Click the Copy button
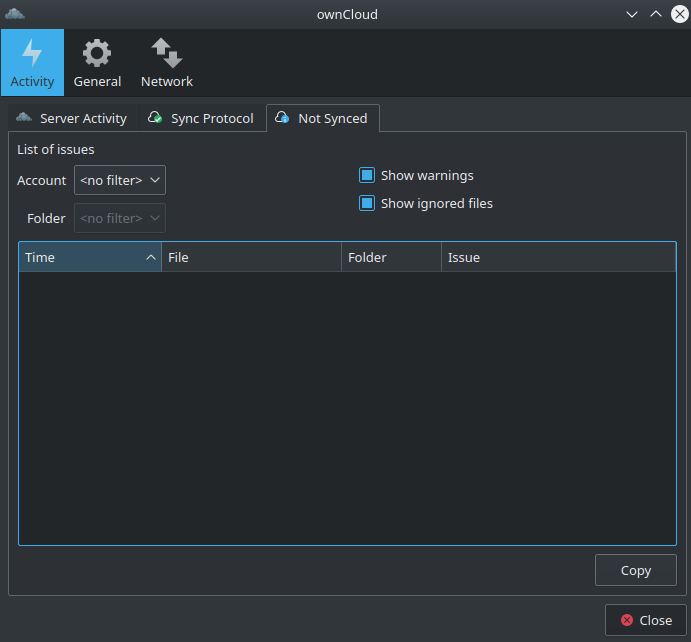691x642 pixels. pyautogui.click(x=635, y=570)
